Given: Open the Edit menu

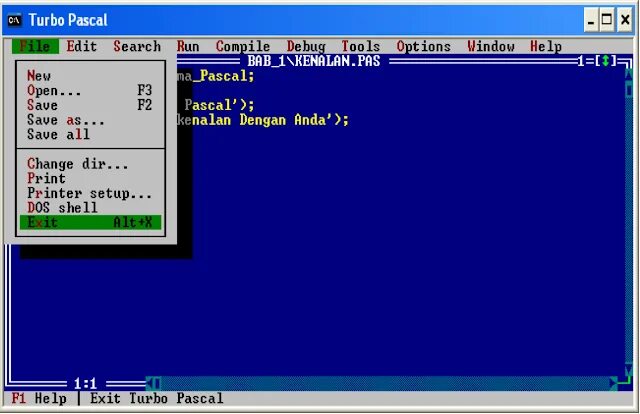Looking at the screenshot, I should (x=82, y=46).
